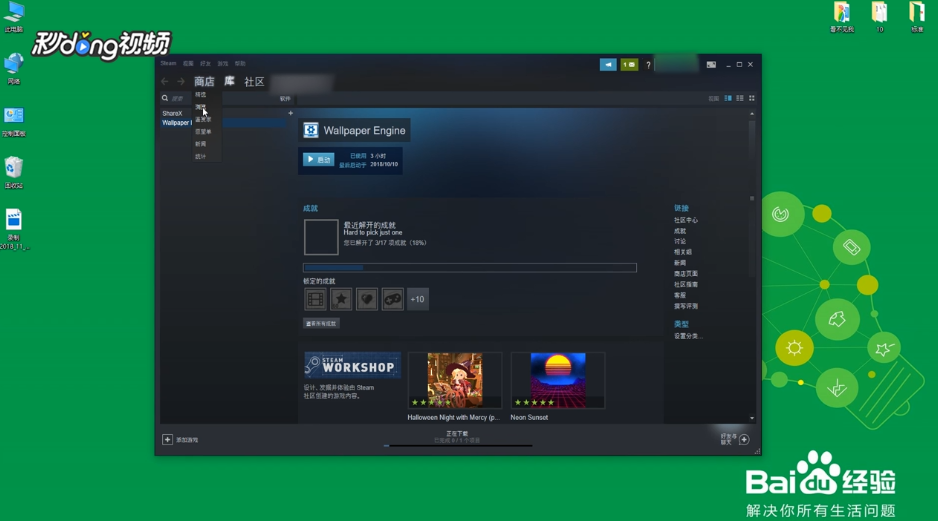Choose 愿望单 in the Store dropdown
The width and height of the screenshot is (938, 521).
tap(203, 132)
